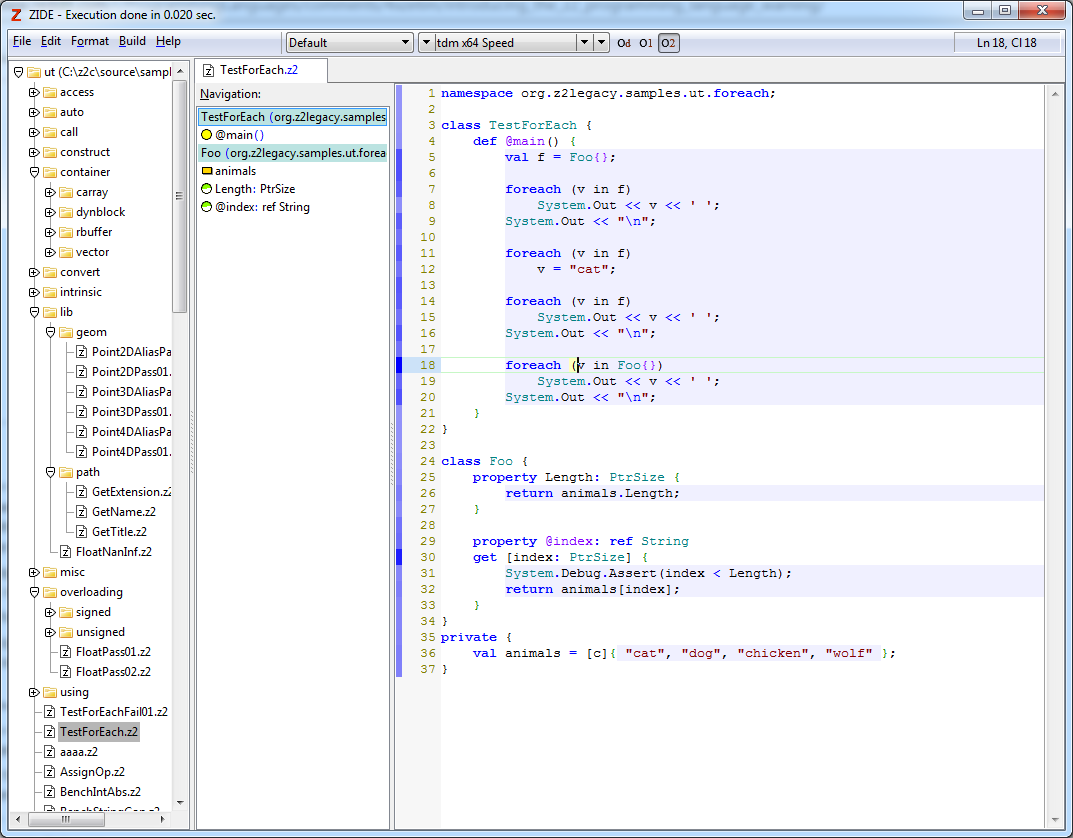
Task: Select Od optimization level
Action: (623, 43)
